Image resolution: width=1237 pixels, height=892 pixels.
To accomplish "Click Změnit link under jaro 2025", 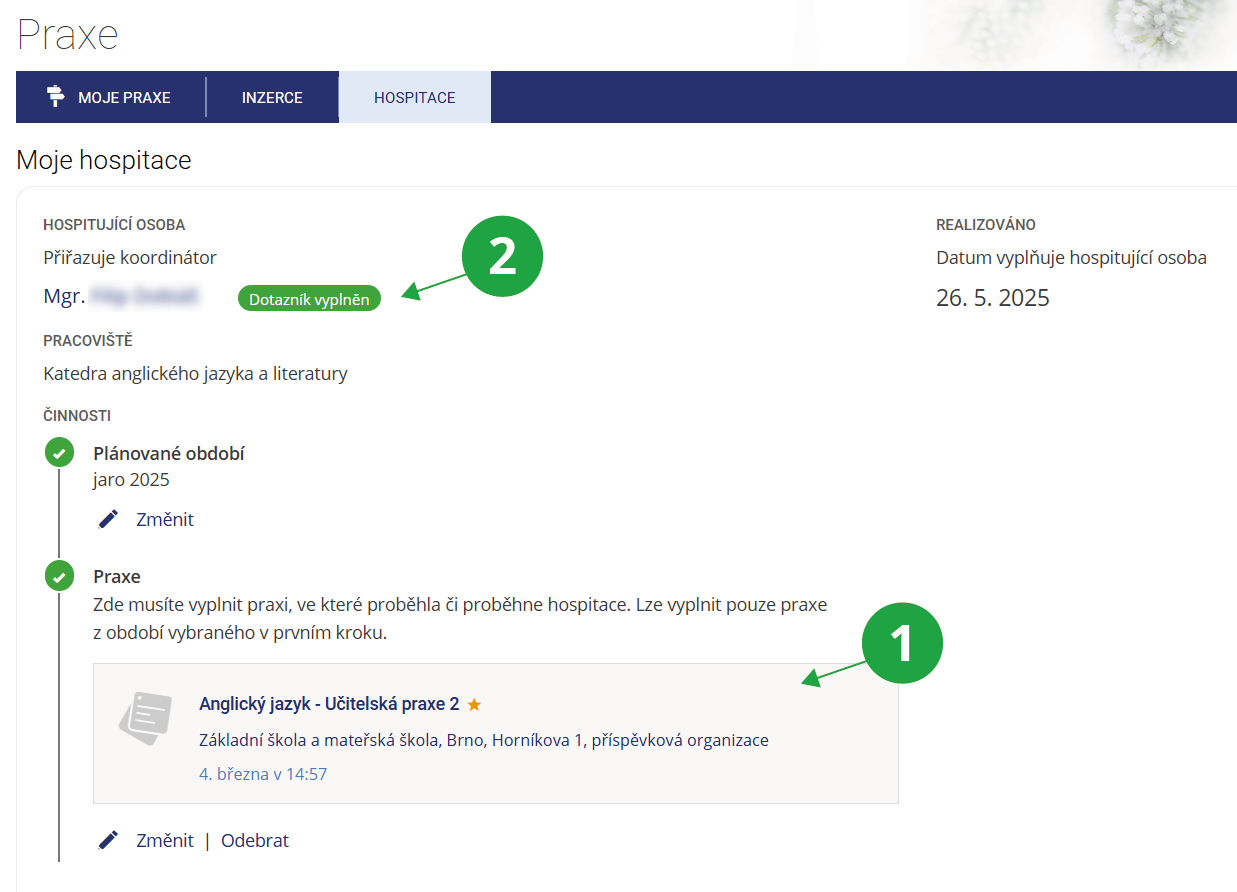I will (x=165, y=519).
